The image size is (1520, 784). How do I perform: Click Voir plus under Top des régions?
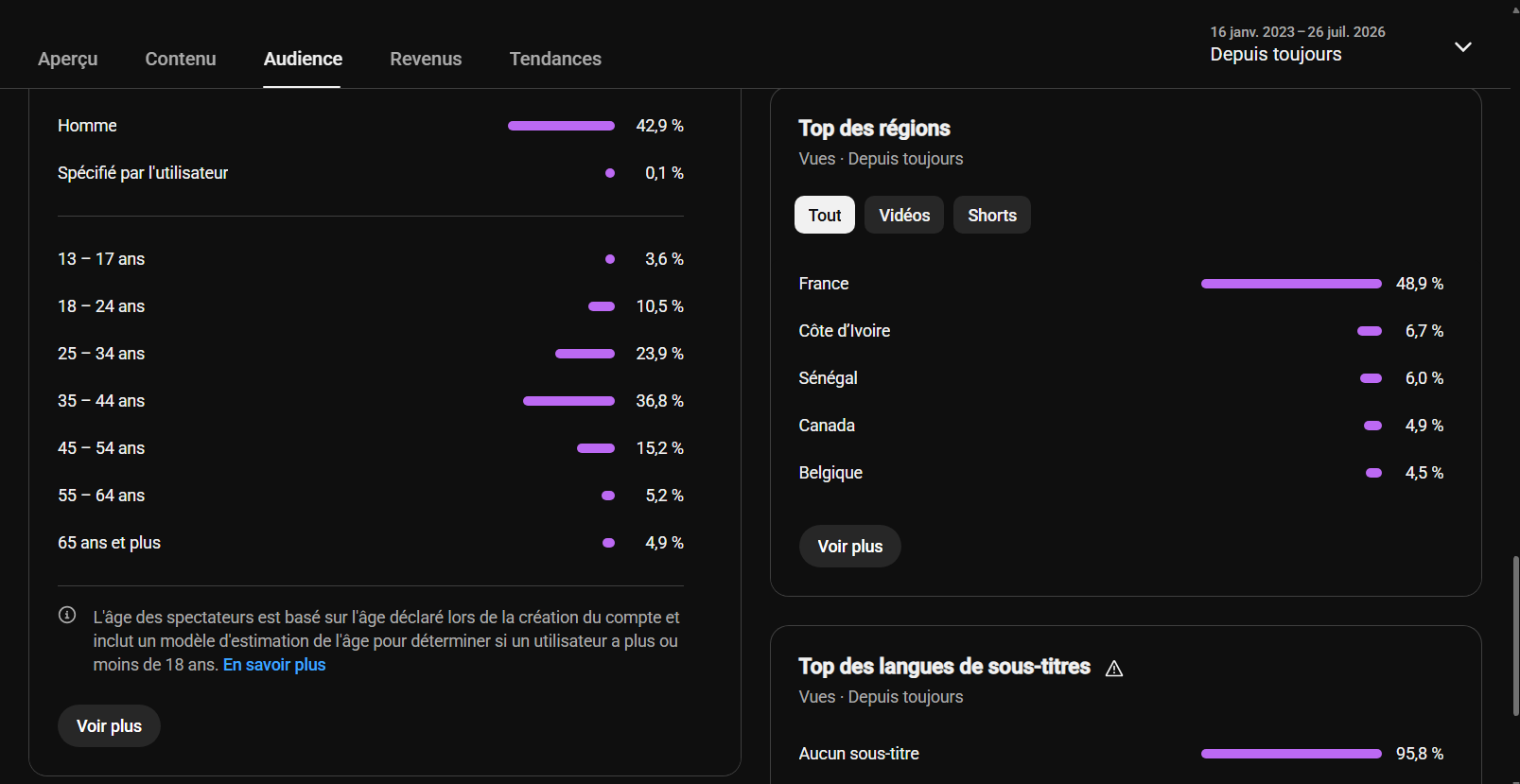[x=850, y=546]
